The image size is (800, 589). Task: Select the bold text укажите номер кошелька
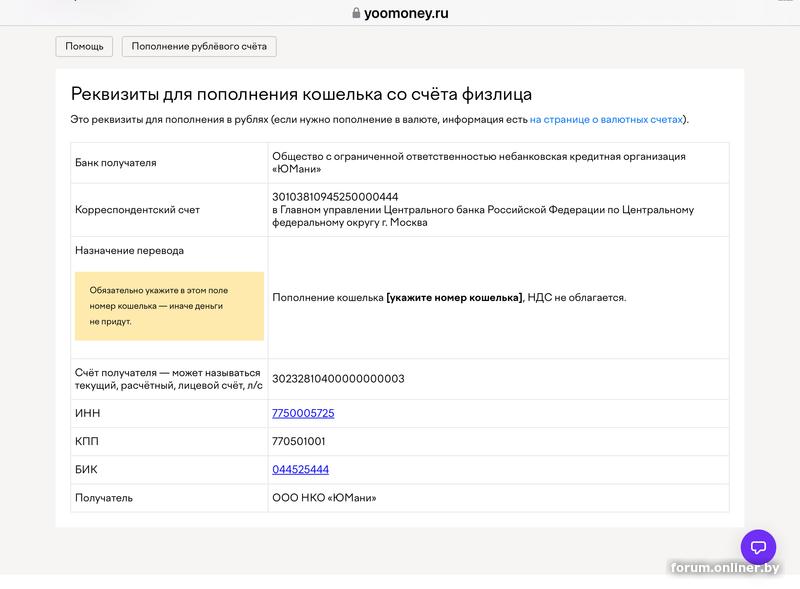pyautogui.click(x=454, y=298)
